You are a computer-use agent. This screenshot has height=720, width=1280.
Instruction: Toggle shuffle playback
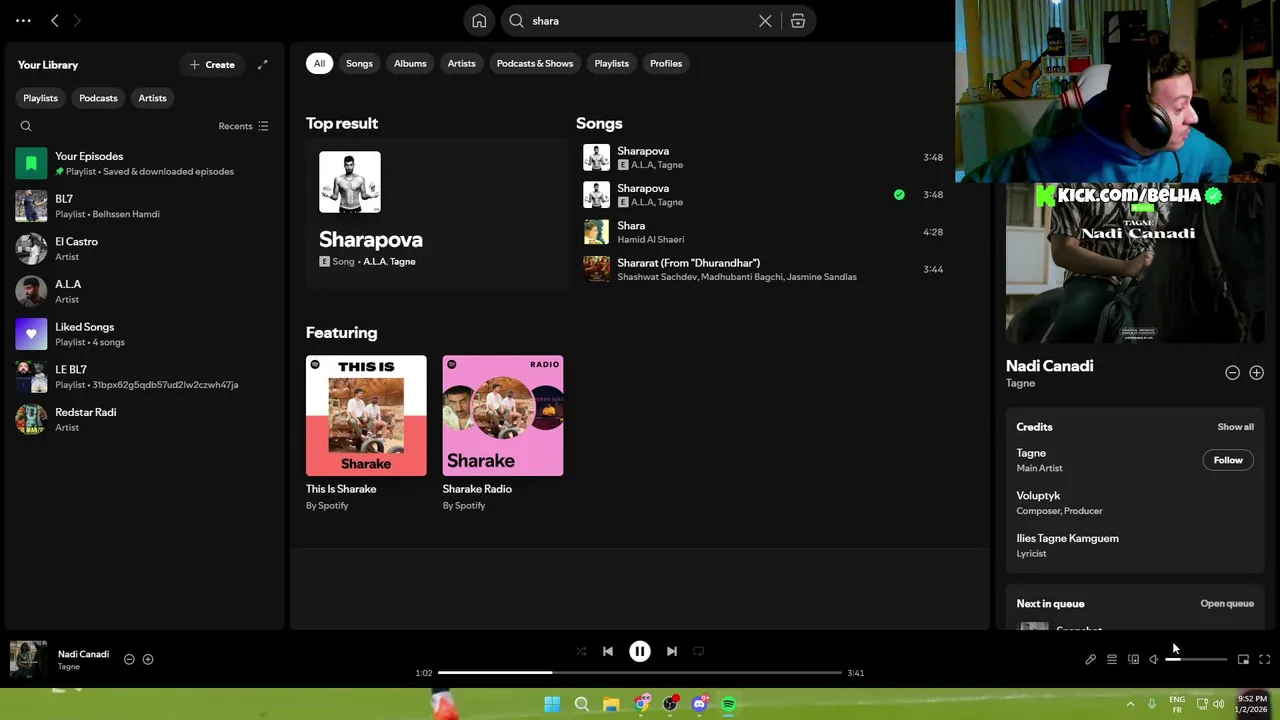pyautogui.click(x=581, y=651)
